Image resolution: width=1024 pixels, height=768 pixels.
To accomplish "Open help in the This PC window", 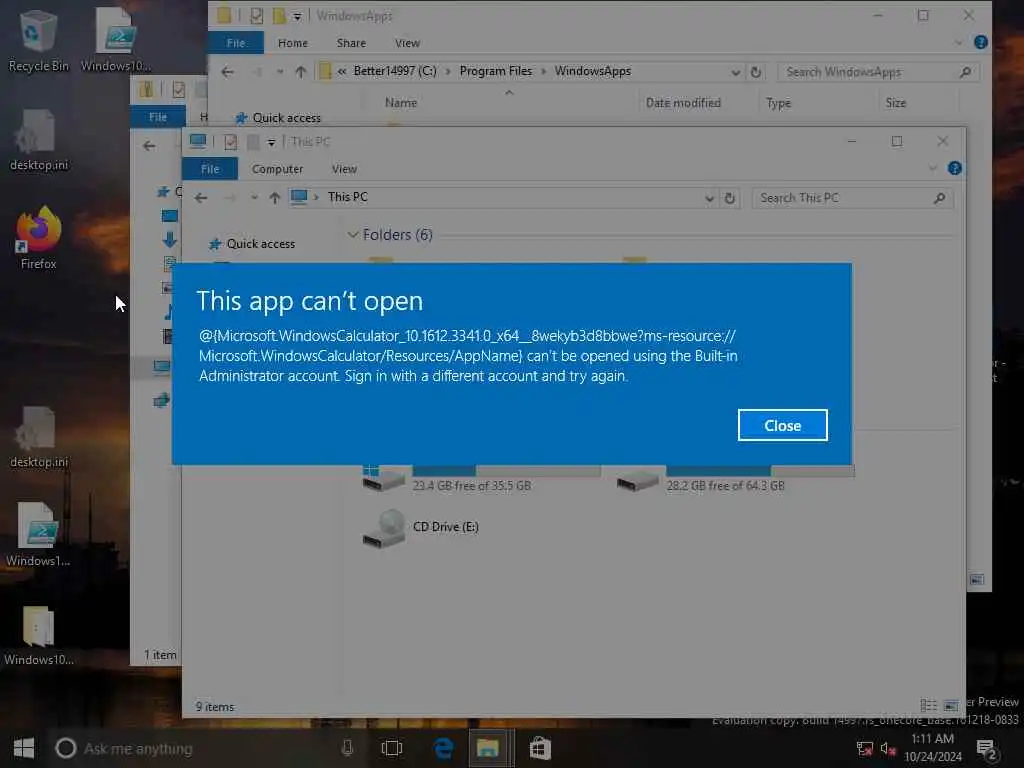I will click(954, 168).
